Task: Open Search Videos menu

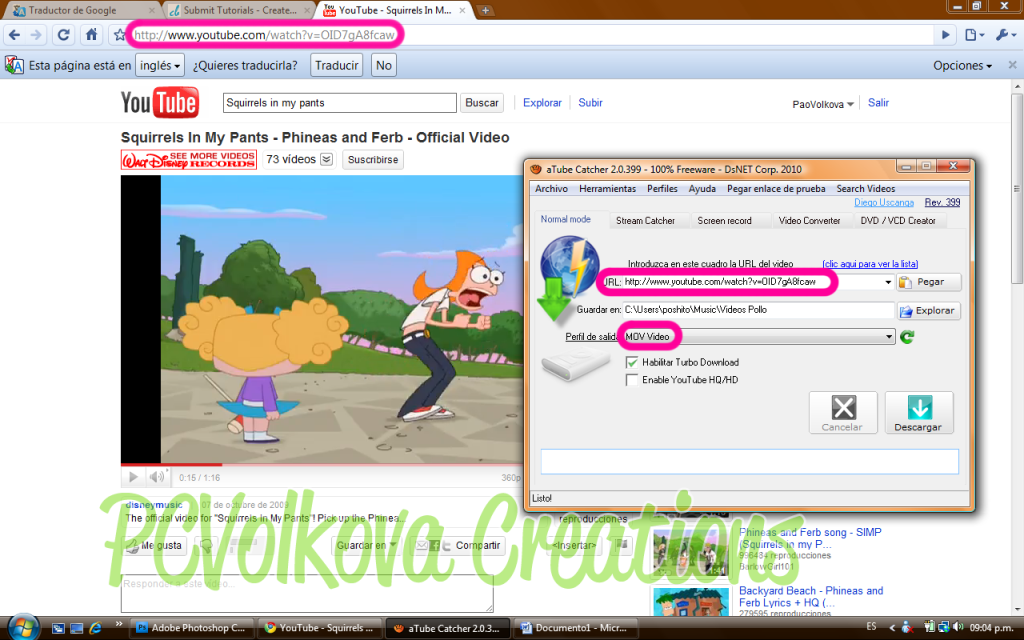Action: (x=865, y=189)
